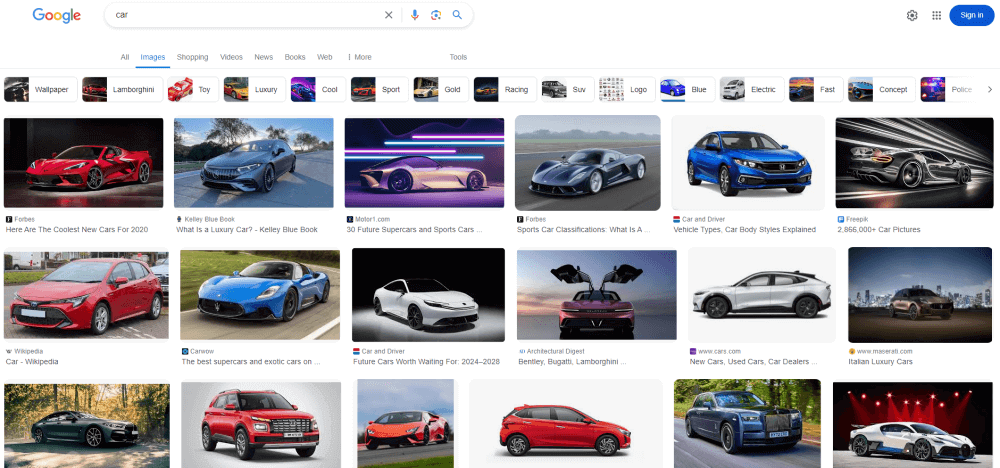Switch to the Videos tab
This screenshot has height=468, width=1000.
[x=231, y=57]
